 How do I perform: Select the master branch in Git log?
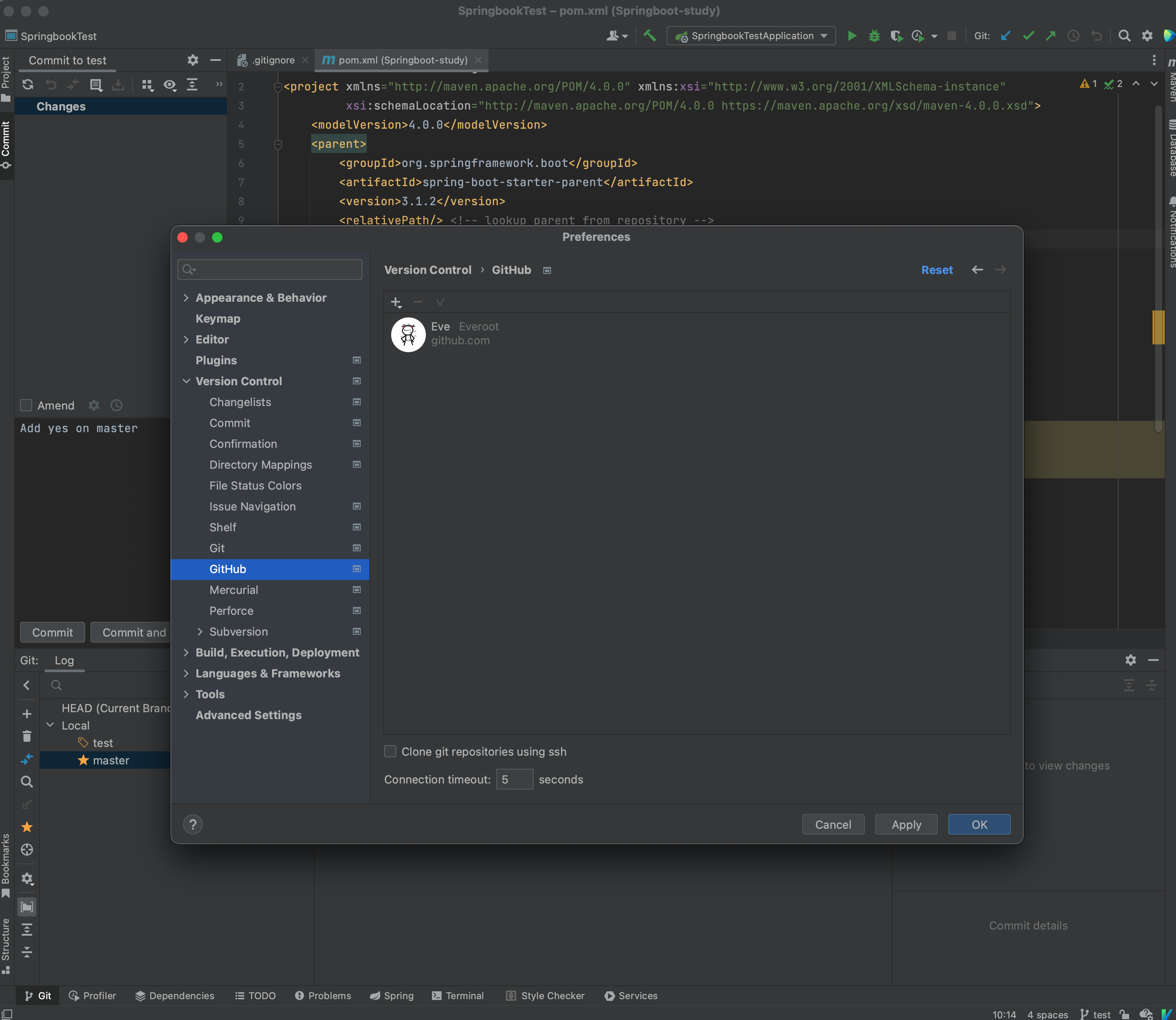tap(105, 760)
